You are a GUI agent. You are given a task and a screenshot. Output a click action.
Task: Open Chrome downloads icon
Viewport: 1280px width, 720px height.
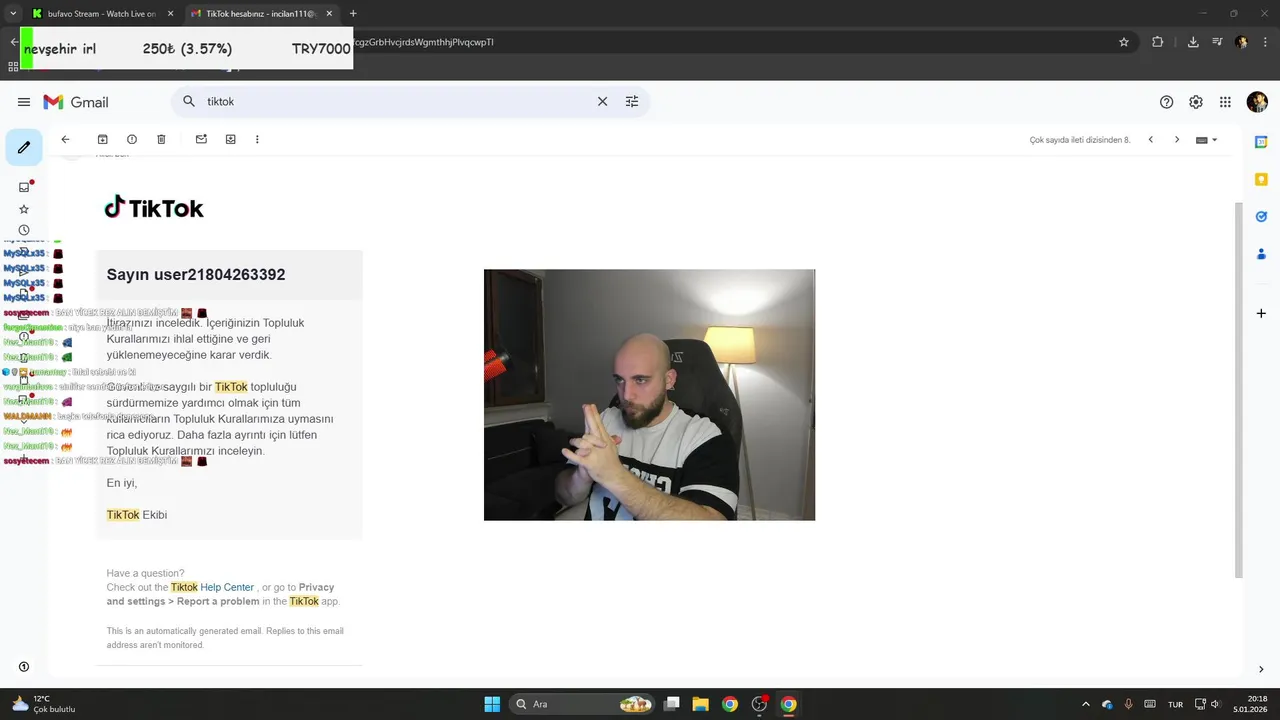[x=1193, y=42]
